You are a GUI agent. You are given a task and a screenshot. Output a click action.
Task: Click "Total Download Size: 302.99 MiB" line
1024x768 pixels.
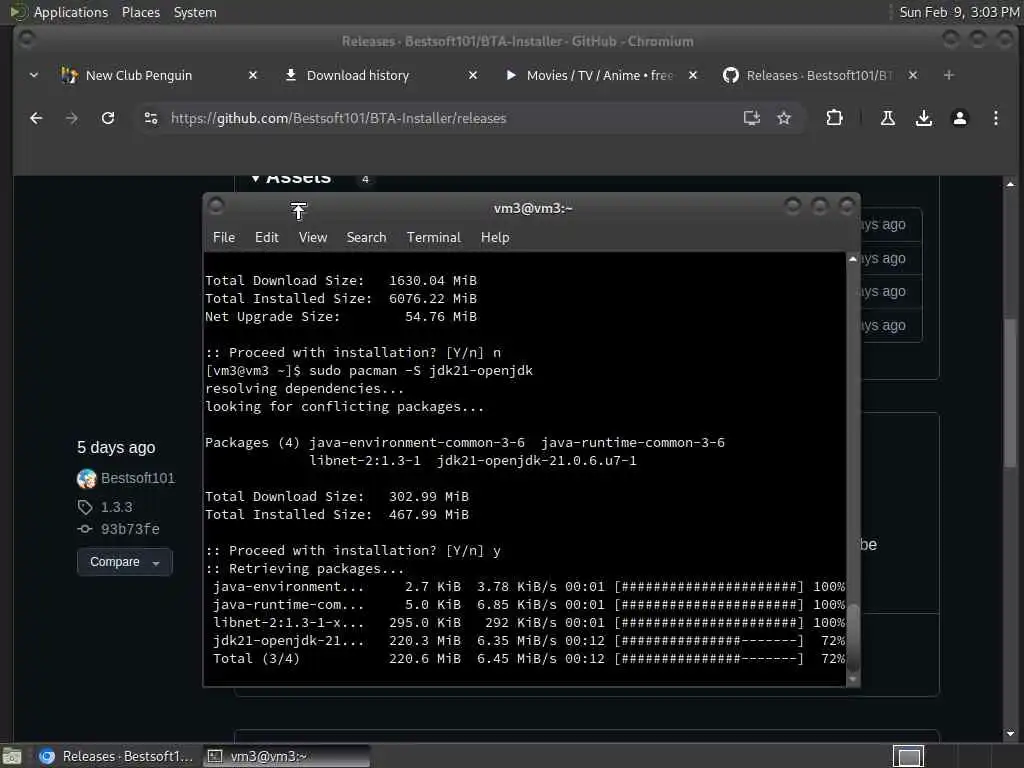337,496
